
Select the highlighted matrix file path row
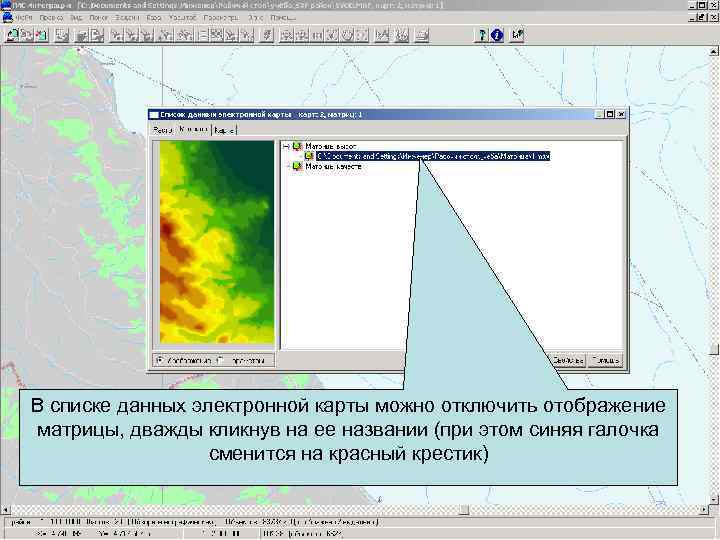(433, 156)
